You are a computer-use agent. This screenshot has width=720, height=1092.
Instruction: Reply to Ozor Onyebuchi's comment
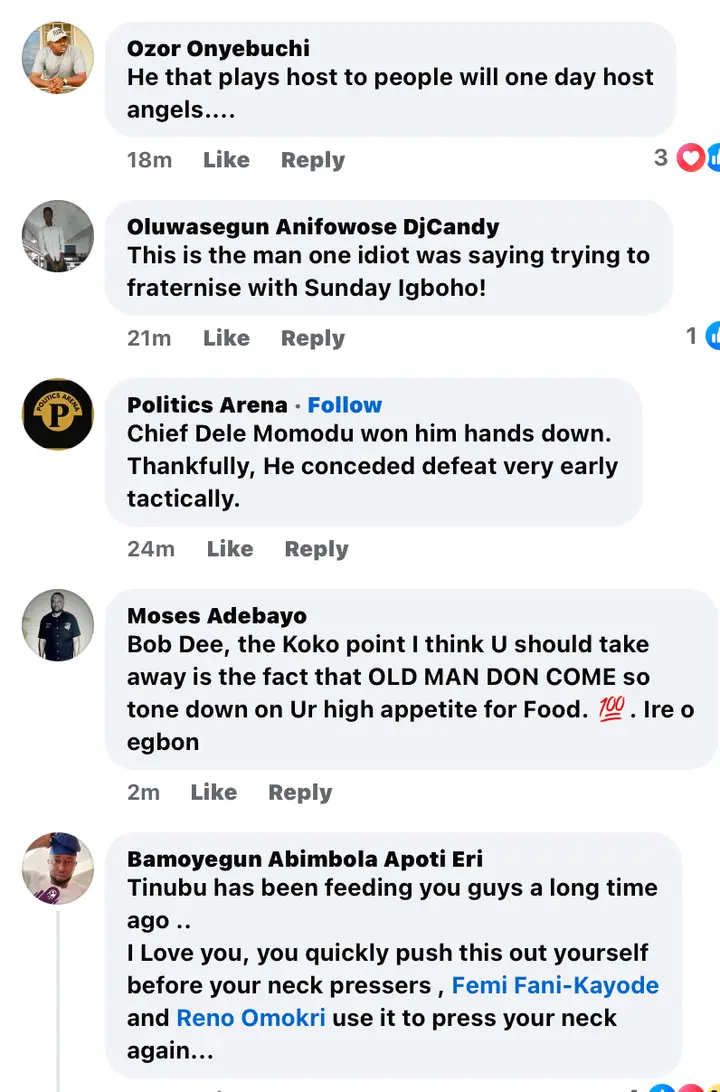[x=312, y=160]
